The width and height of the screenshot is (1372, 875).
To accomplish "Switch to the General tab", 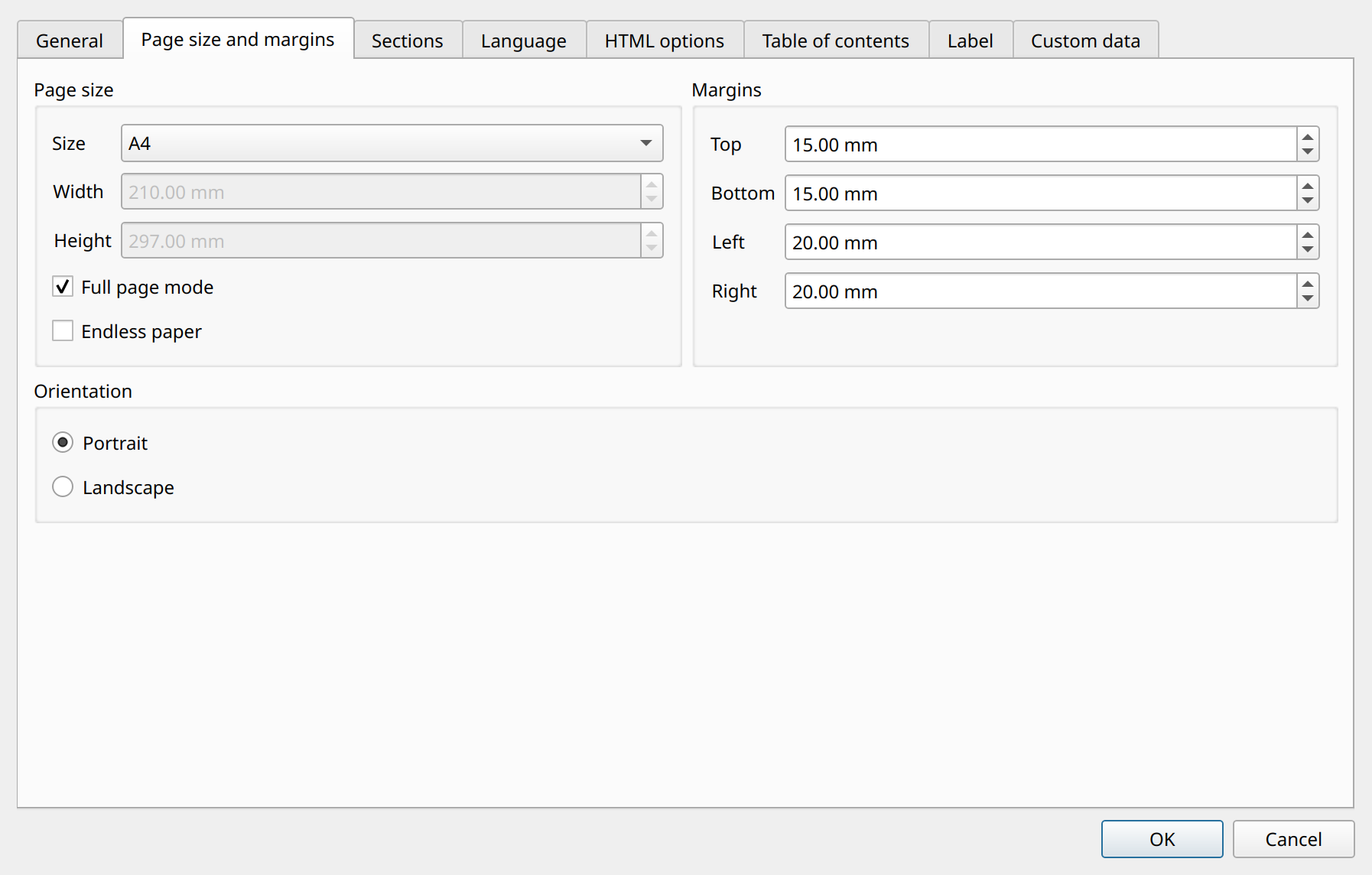I will click(x=70, y=41).
